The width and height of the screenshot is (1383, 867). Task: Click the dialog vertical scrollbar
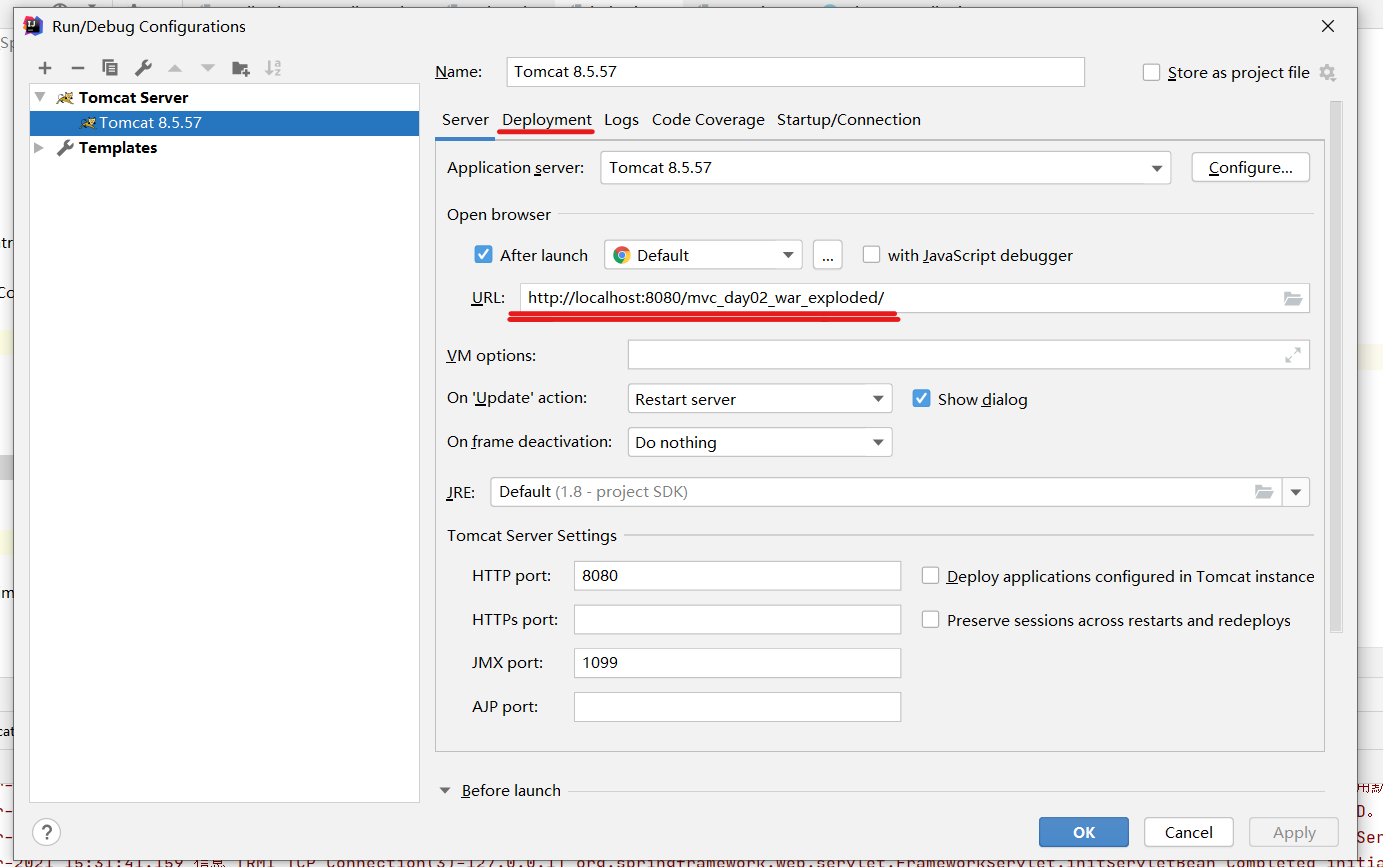point(1336,366)
